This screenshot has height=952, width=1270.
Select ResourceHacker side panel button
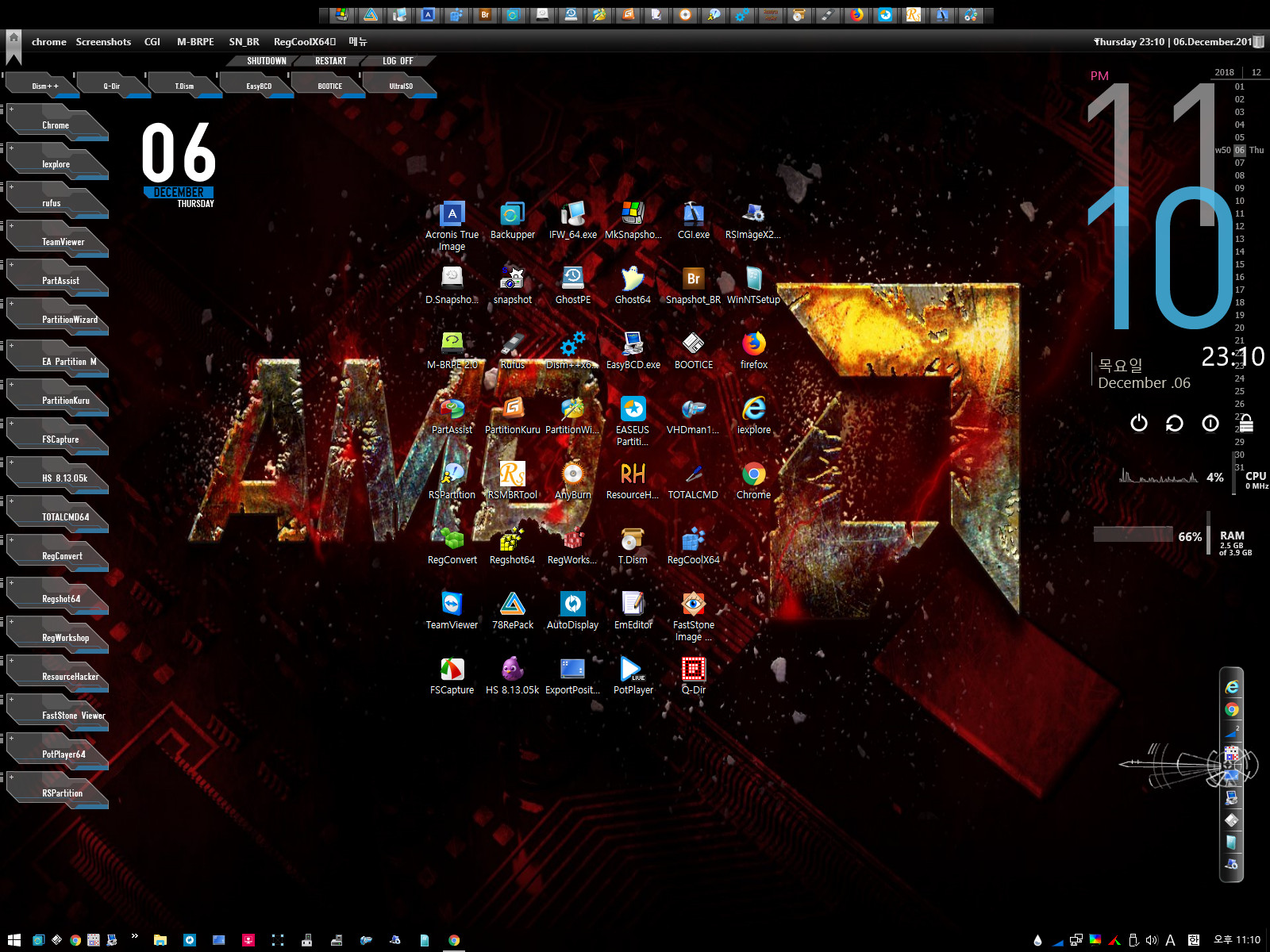[x=57, y=672]
